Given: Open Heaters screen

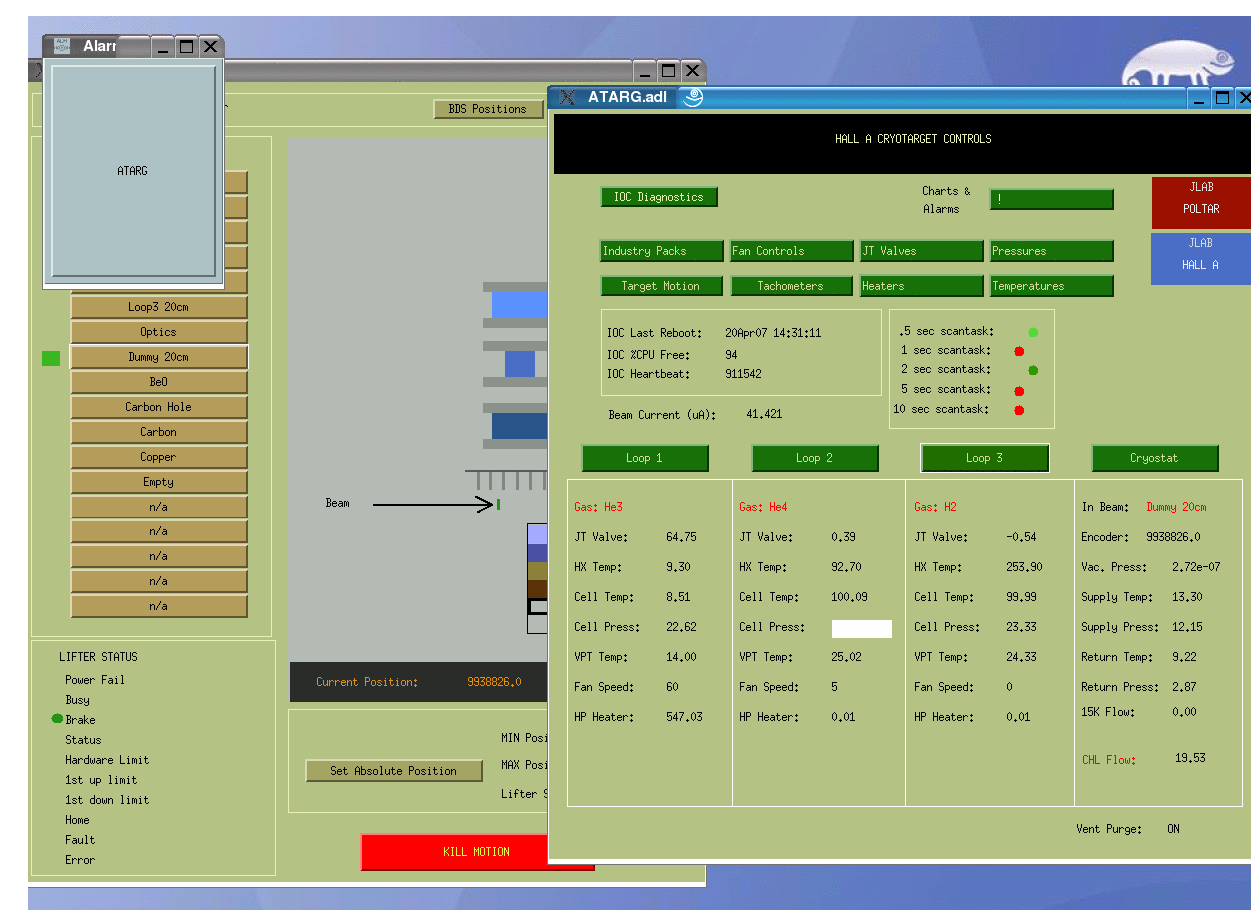Looking at the screenshot, I should point(922,286).
